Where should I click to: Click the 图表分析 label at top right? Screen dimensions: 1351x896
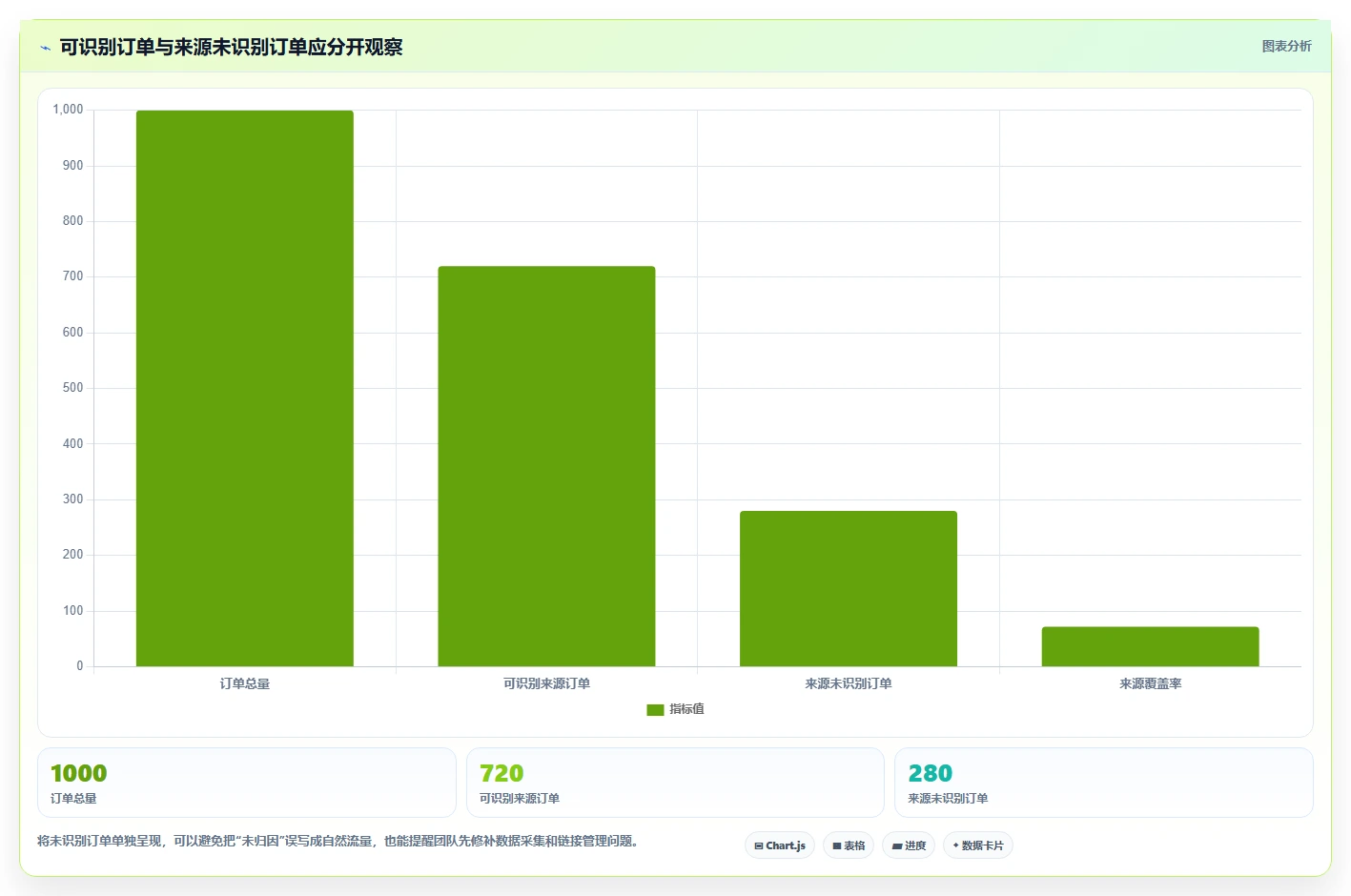(1286, 46)
